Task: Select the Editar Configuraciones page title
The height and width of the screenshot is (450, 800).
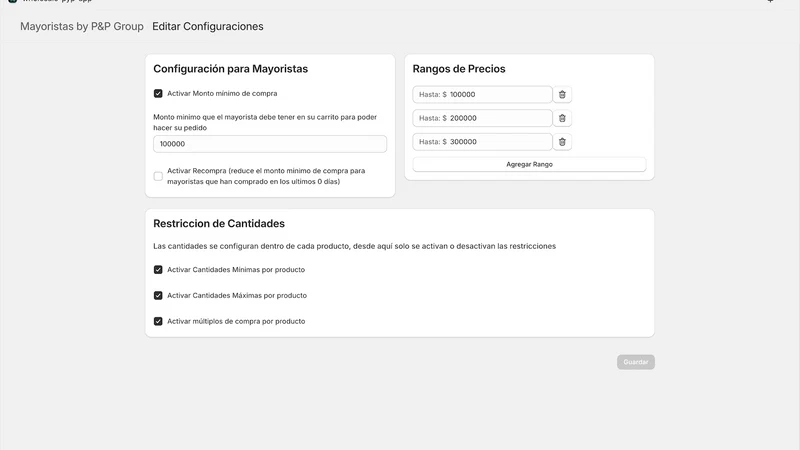Action: (x=208, y=26)
